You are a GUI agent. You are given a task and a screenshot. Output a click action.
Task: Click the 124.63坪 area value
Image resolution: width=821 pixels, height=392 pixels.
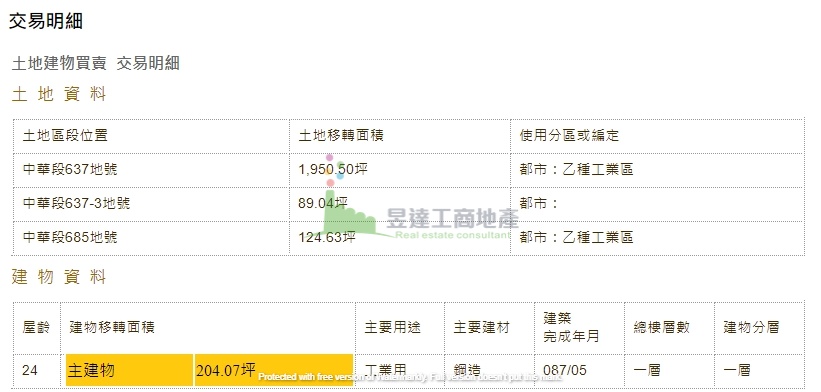click(327, 237)
